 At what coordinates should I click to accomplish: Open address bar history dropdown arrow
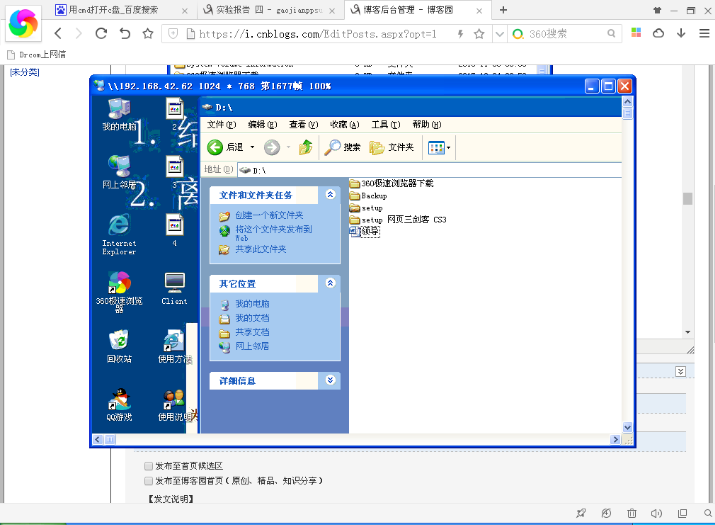(500, 33)
